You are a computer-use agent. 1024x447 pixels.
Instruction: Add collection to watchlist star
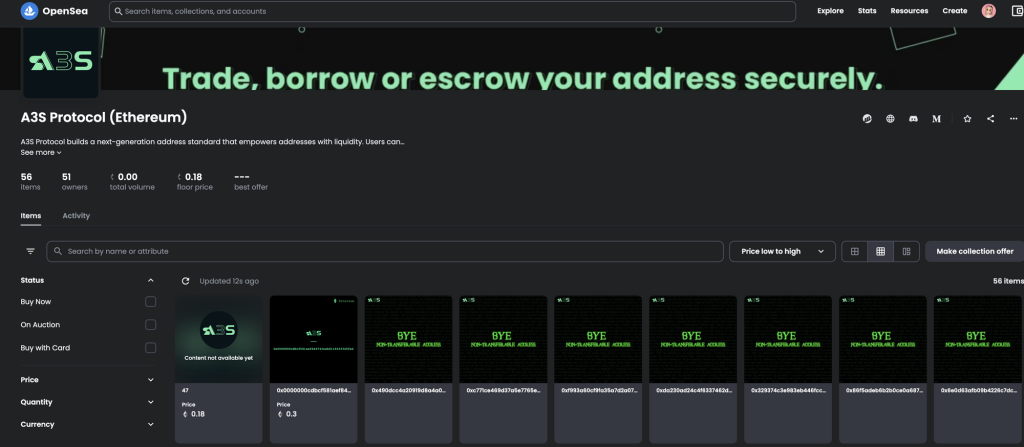(967, 119)
